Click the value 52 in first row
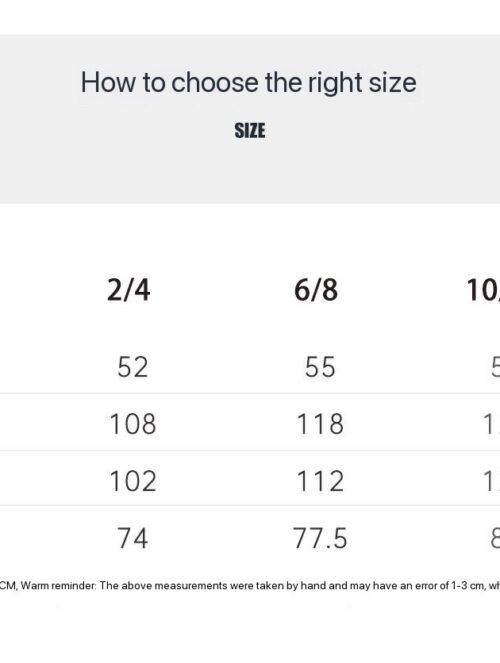Screen dimensions: 500x663 pyautogui.click(x=133, y=367)
